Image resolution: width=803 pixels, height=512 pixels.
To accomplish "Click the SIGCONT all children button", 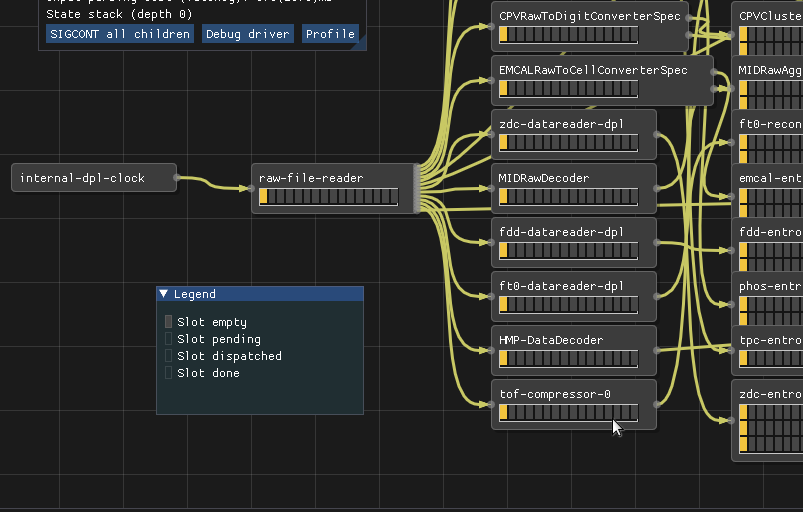I will click(x=120, y=34).
